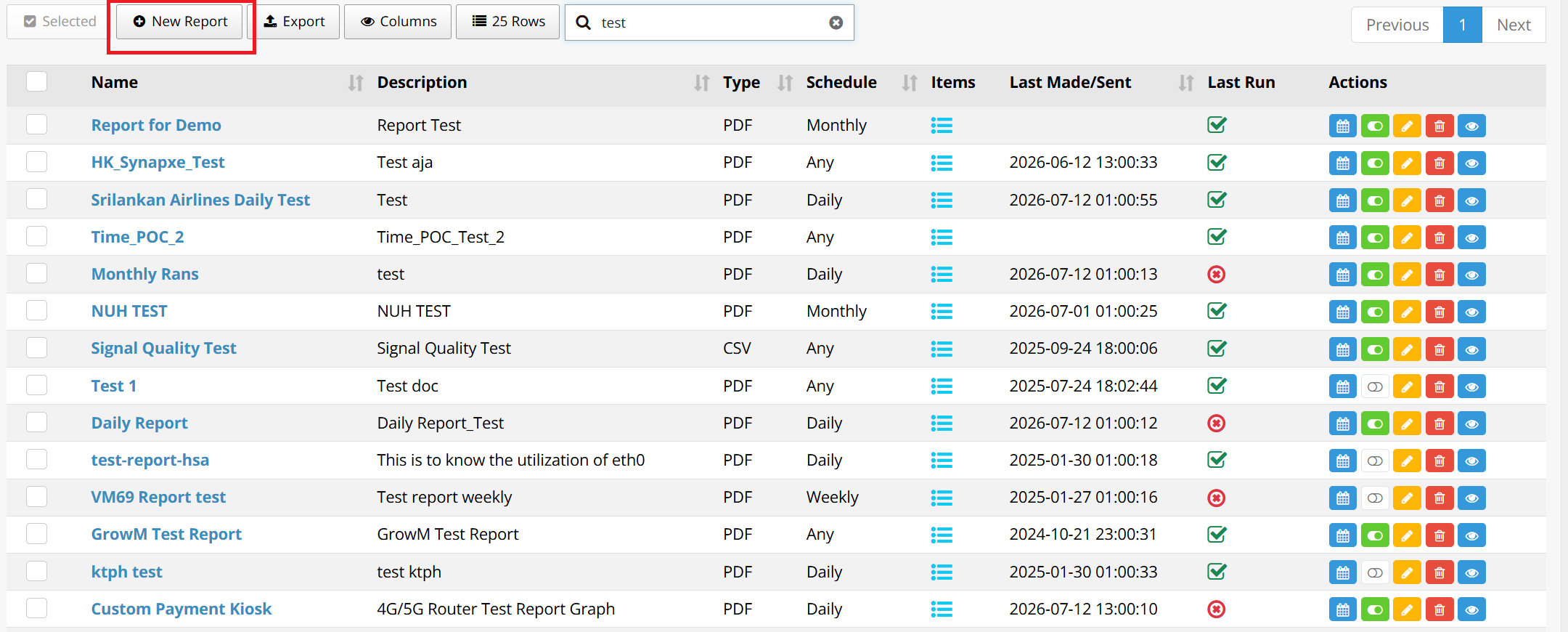
Task: Click calendar icon in Custom Payment Kiosk row
Action: tap(1343, 609)
